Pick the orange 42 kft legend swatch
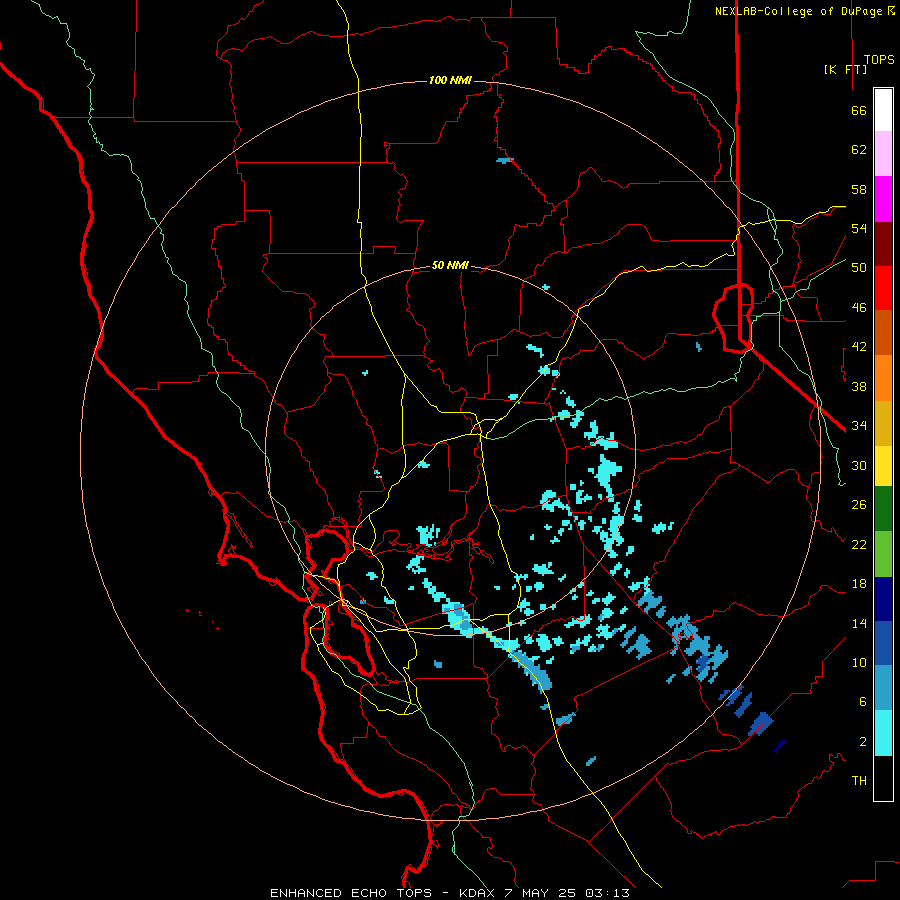The height and width of the screenshot is (900, 900). point(883,378)
